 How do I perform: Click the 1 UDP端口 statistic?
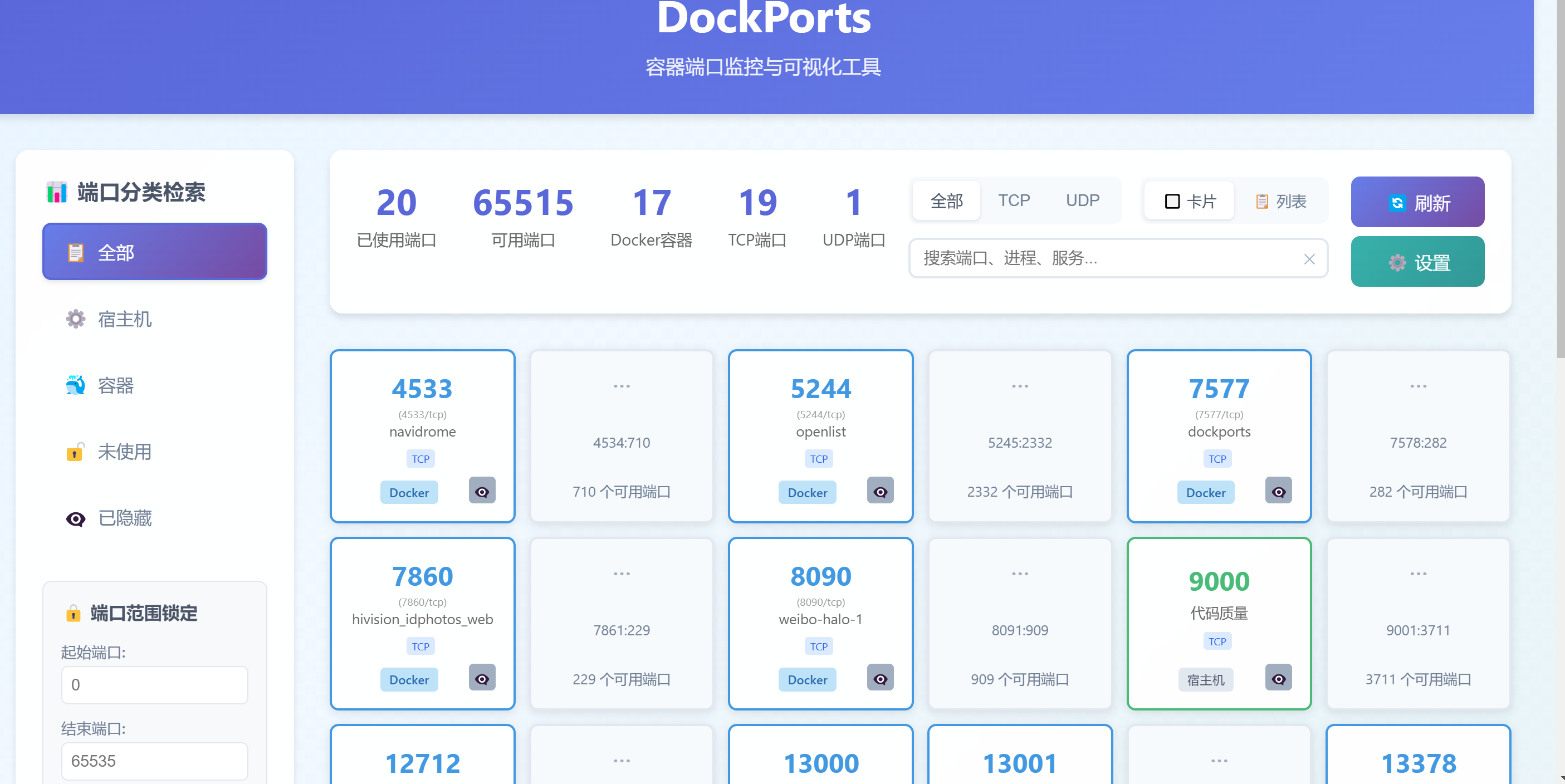click(x=854, y=217)
